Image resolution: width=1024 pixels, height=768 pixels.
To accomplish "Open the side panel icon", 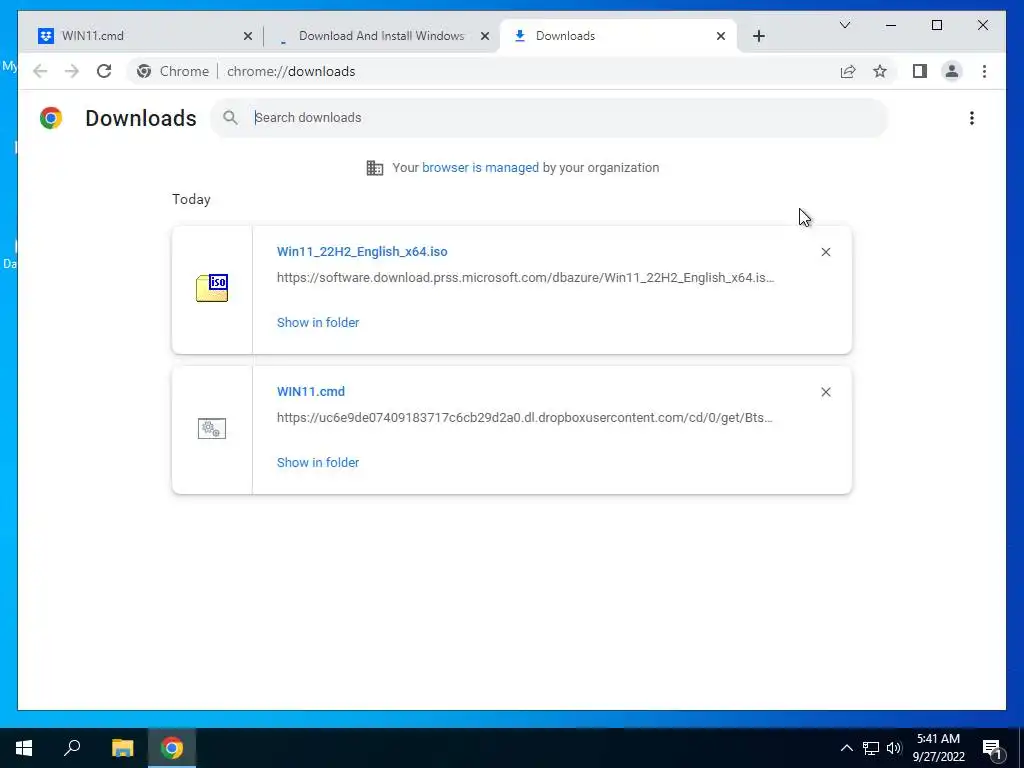I will (920, 71).
